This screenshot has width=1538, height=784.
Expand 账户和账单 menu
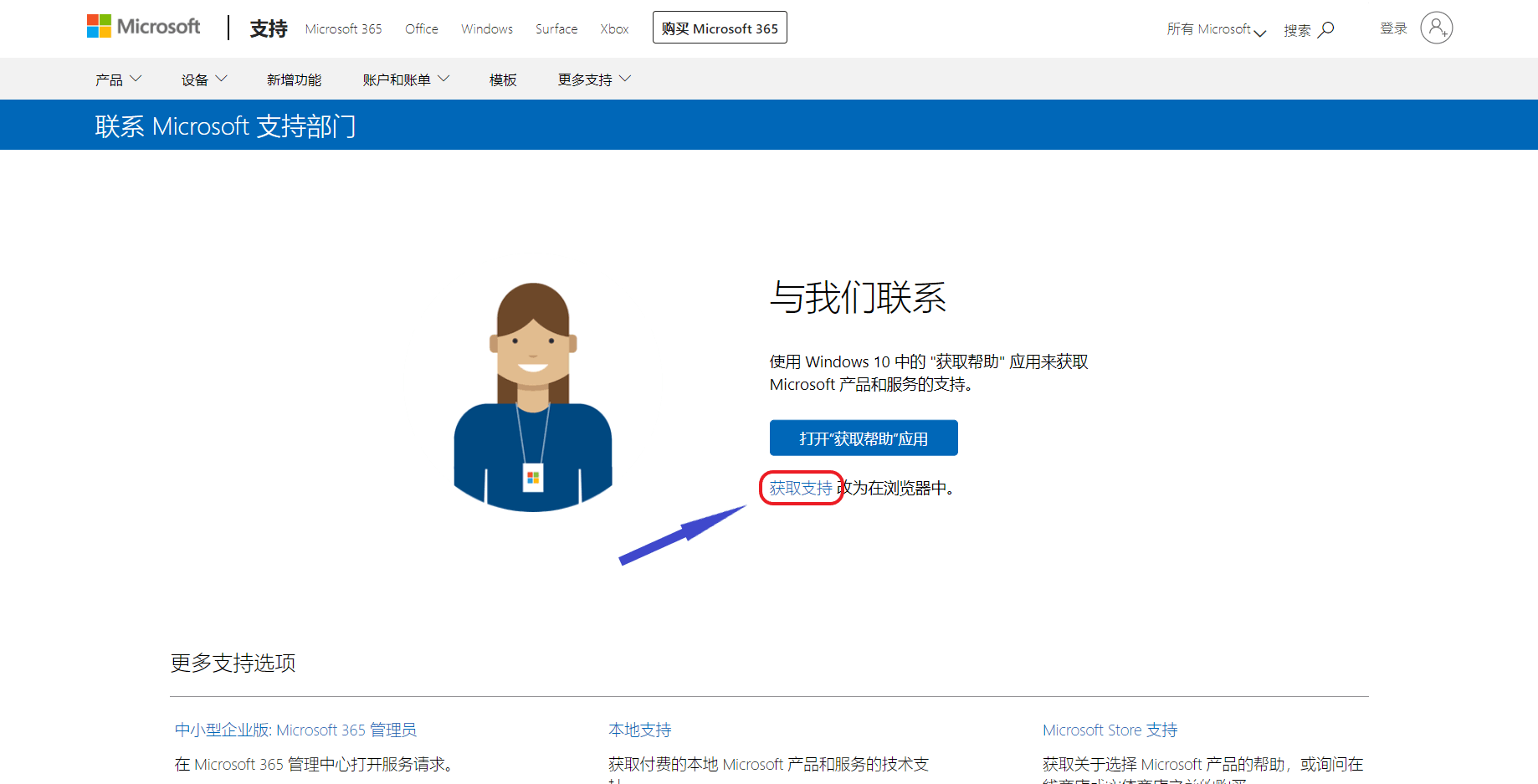[406, 79]
